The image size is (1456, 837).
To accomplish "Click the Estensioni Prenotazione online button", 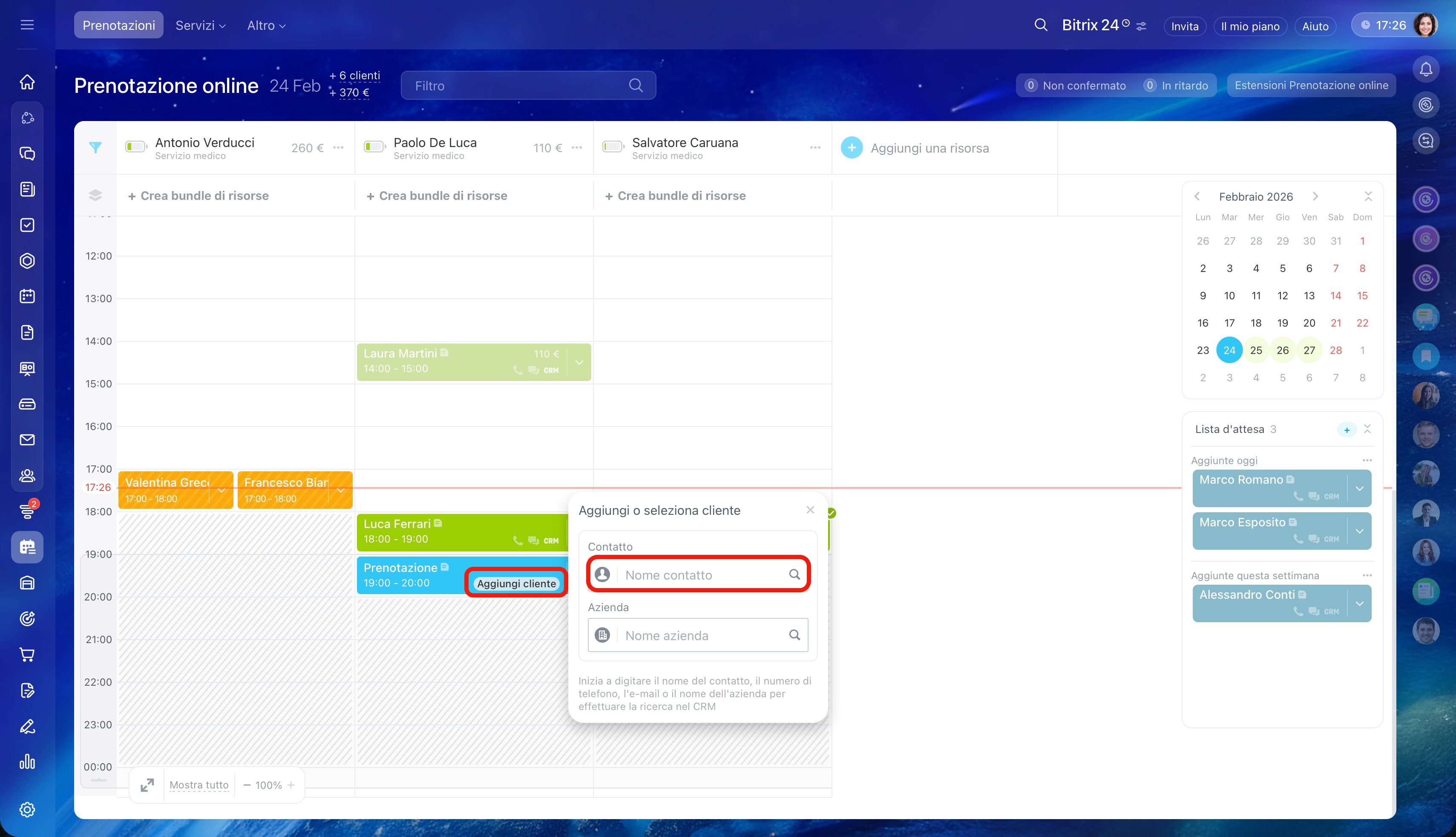I will pyautogui.click(x=1311, y=86).
